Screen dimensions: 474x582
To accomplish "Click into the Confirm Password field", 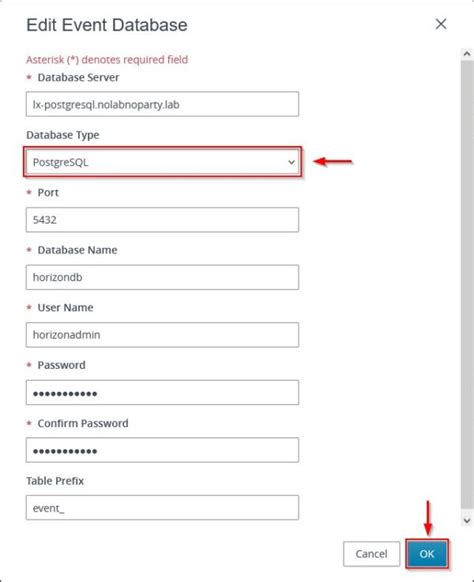I will (162, 450).
